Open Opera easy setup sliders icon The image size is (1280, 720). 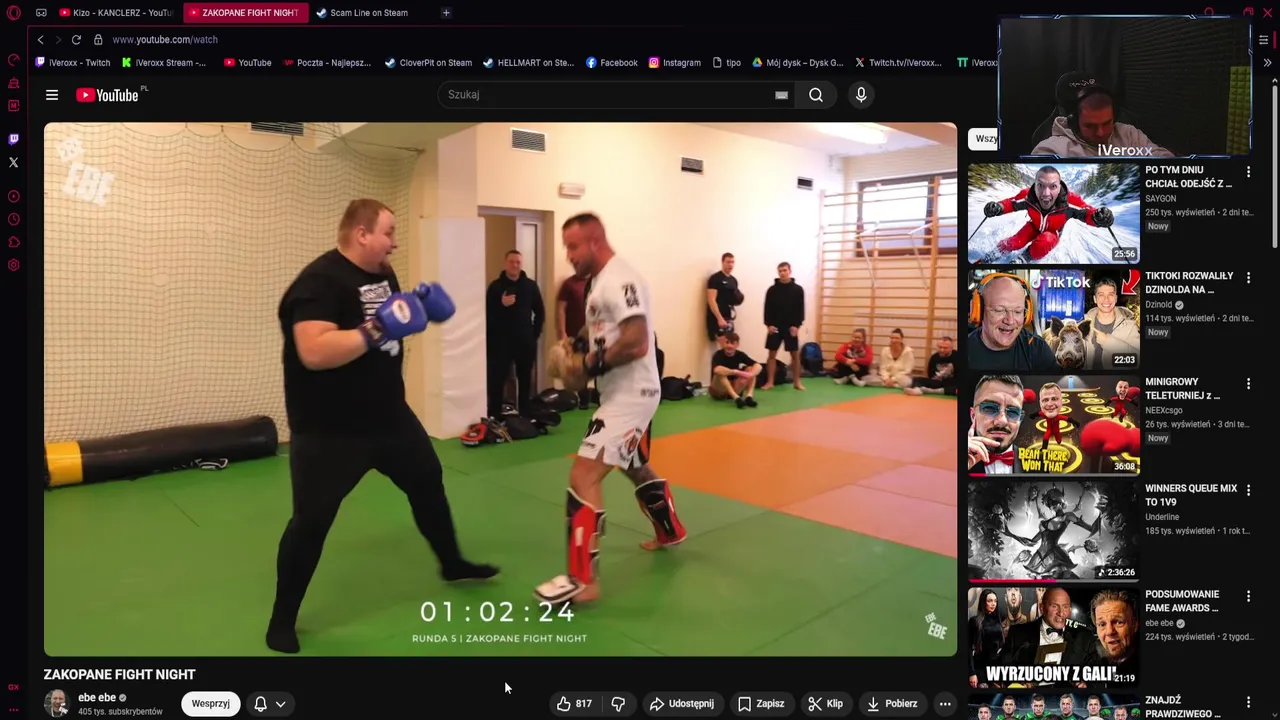(x=1264, y=39)
